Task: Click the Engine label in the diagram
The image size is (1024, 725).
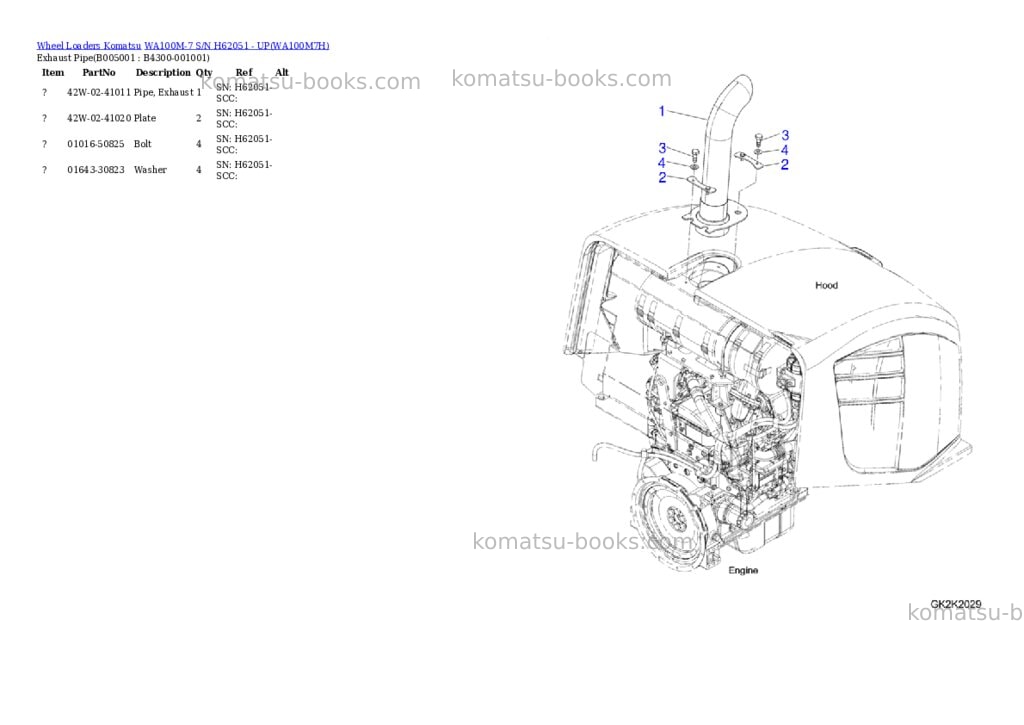Action: pyautogui.click(x=743, y=570)
